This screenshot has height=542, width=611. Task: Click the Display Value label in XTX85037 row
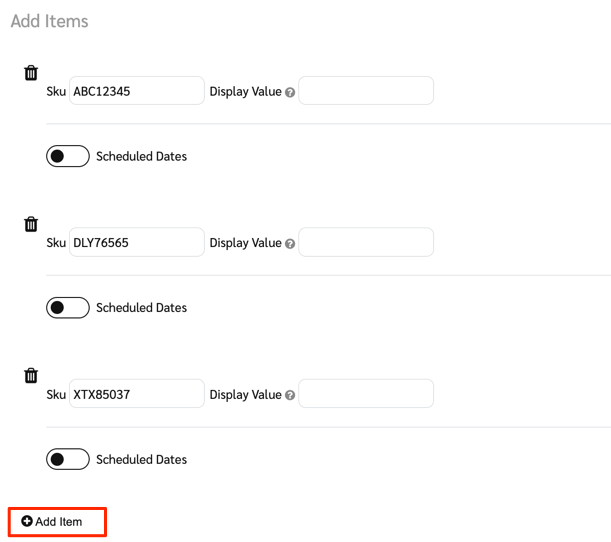click(x=245, y=395)
